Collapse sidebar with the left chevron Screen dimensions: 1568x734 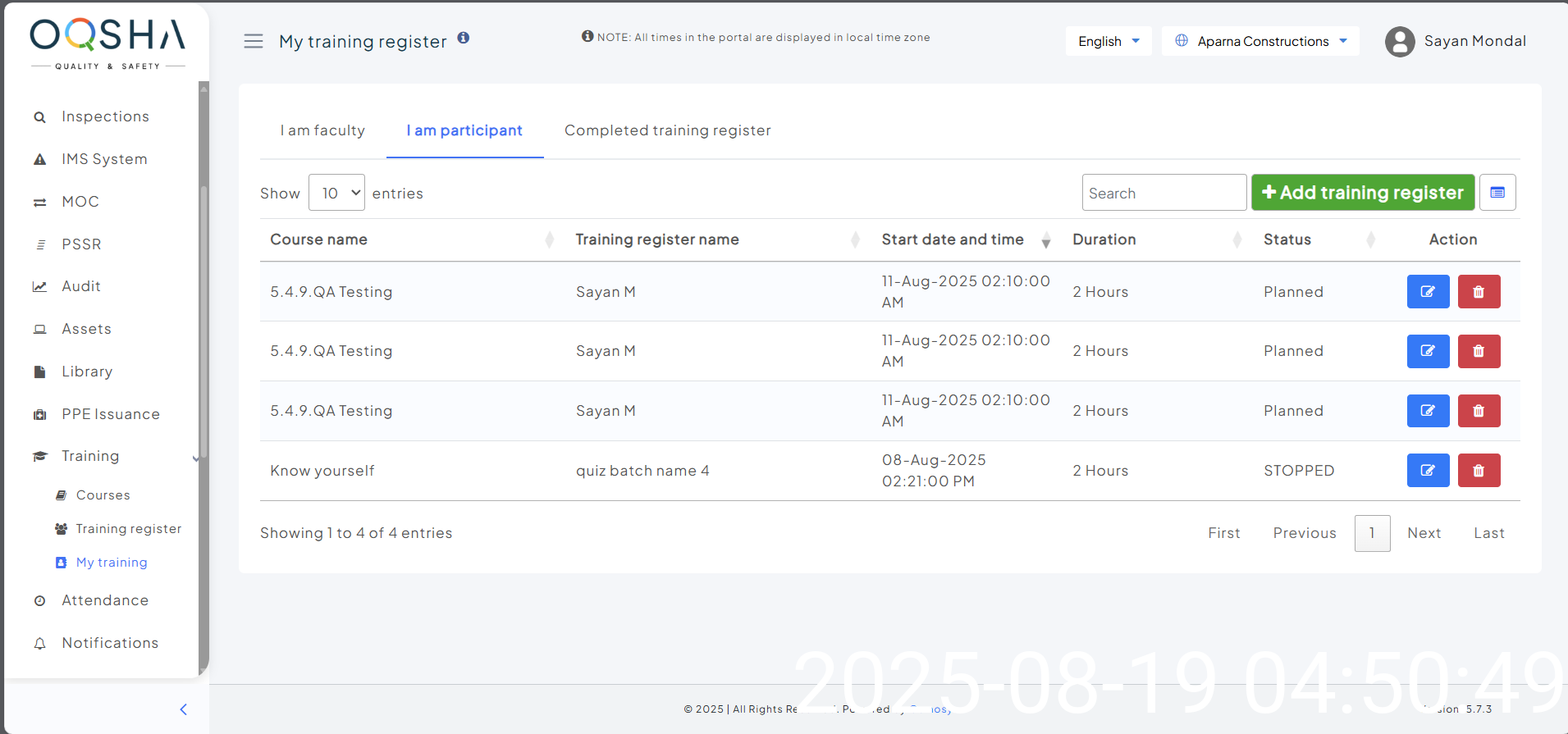coord(184,709)
